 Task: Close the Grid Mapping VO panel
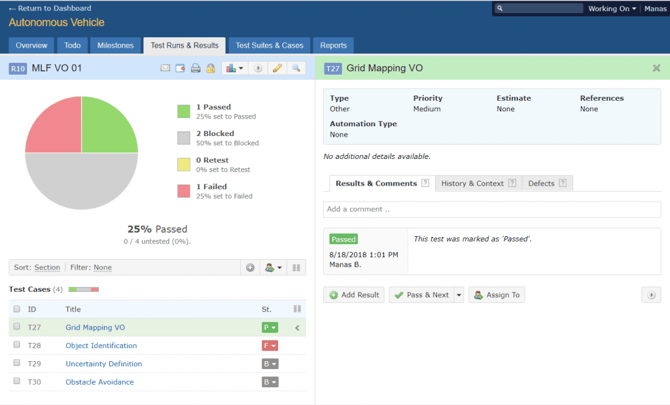coord(656,68)
